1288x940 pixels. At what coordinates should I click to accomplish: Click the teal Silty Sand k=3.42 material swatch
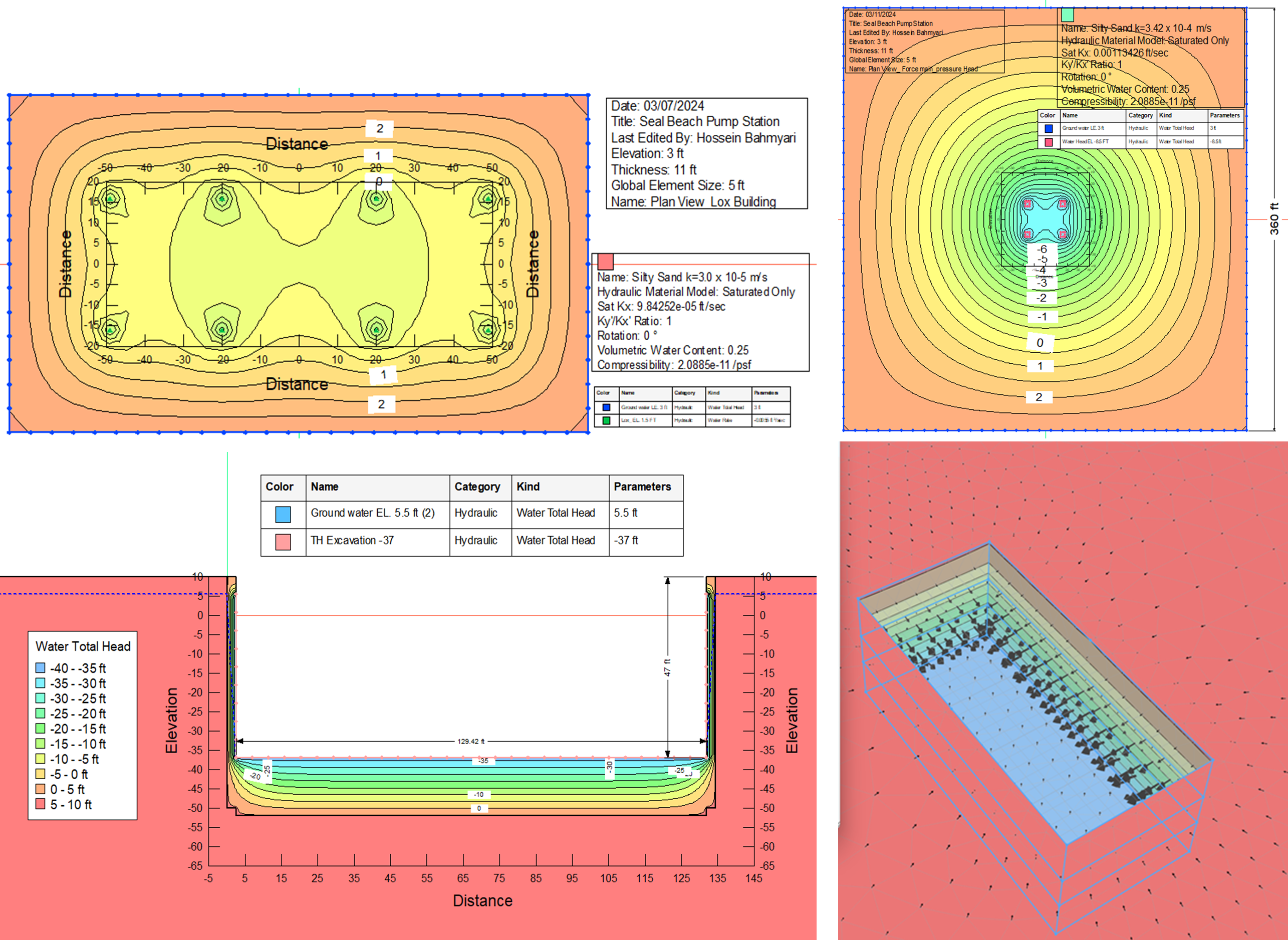[x=1067, y=15]
